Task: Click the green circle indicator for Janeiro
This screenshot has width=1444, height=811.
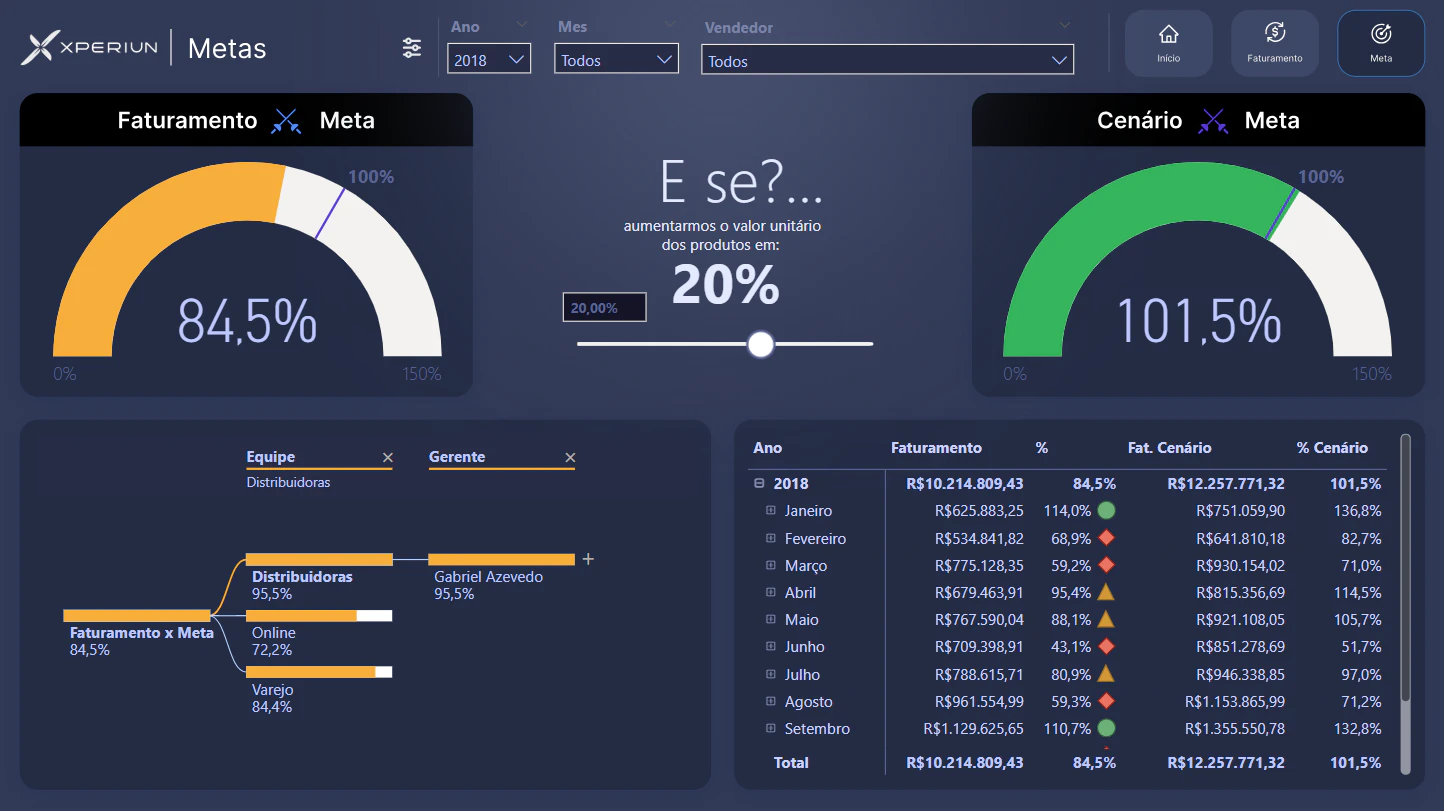Action: pyautogui.click(x=1106, y=510)
